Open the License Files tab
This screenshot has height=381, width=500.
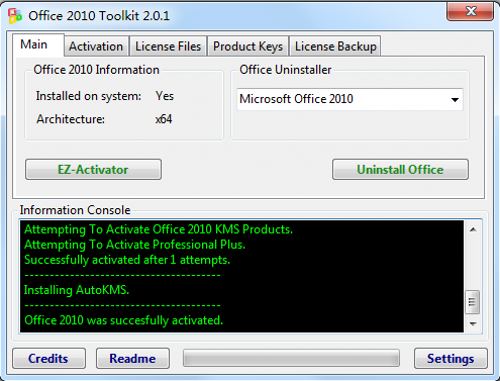[168, 46]
